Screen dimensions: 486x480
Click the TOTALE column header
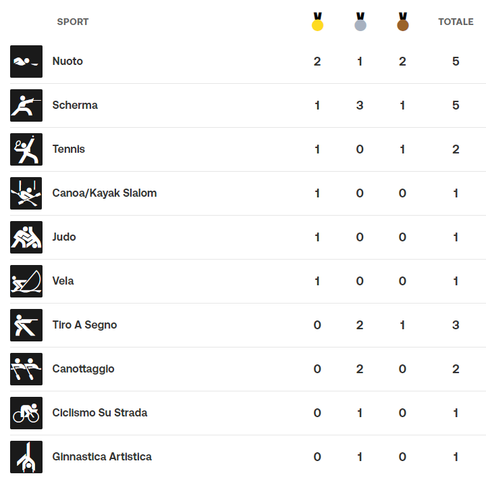pos(456,22)
